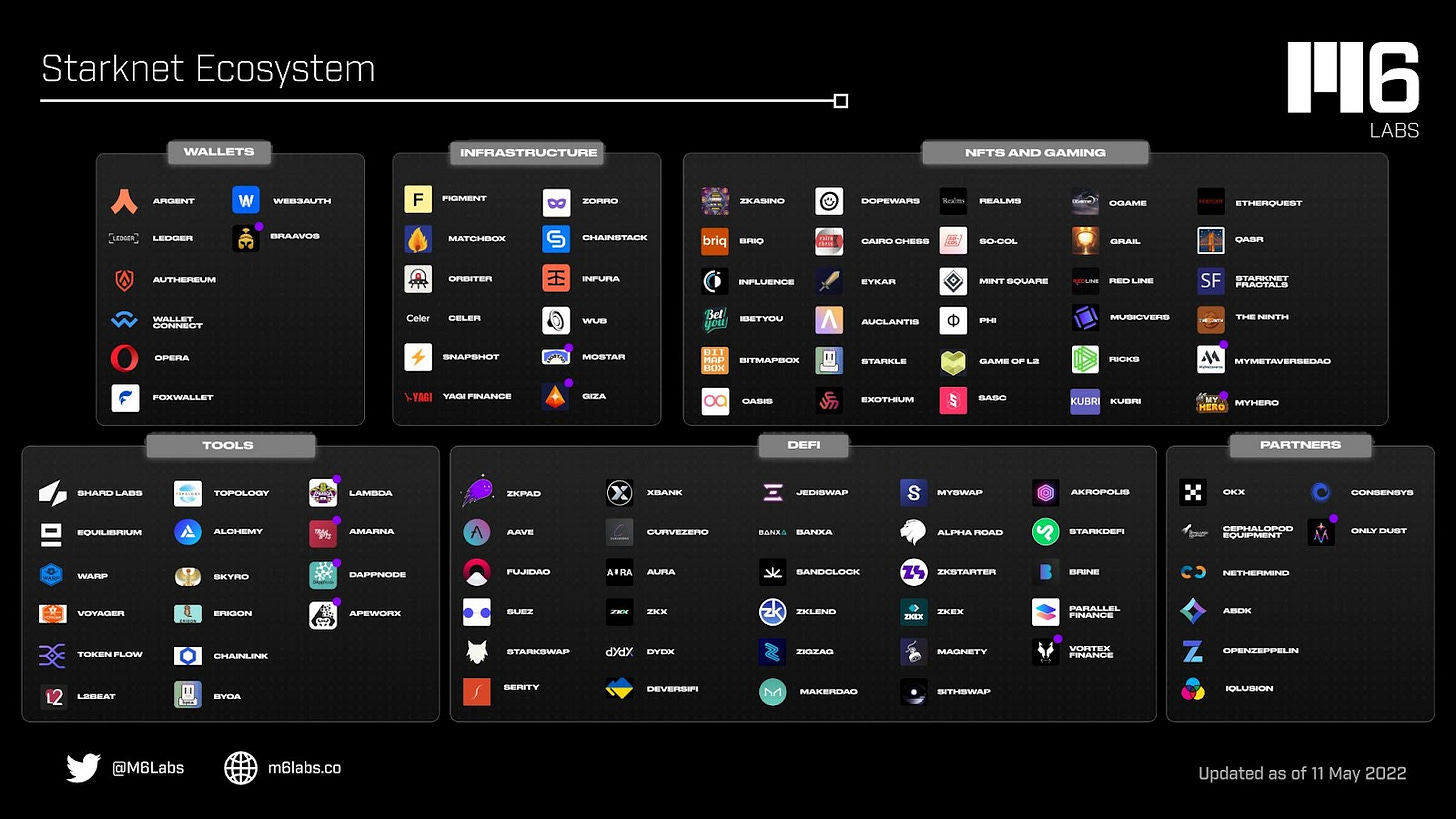Click the Cephalopod Equipment label
The height and width of the screenshot is (819, 1456).
1258,531
